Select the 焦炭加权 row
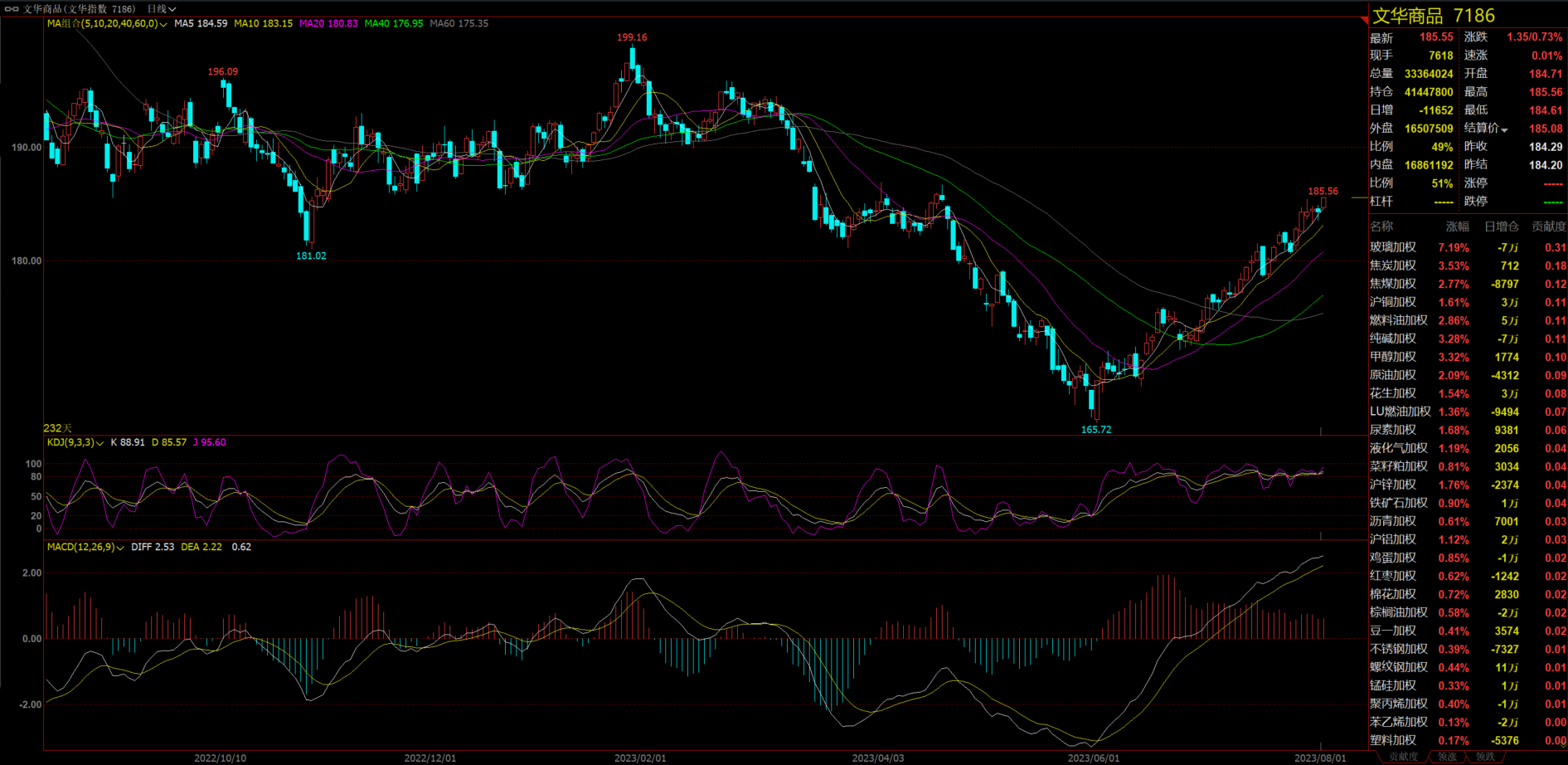Screen dimensions: 1568x765 (x=1468, y=266)
